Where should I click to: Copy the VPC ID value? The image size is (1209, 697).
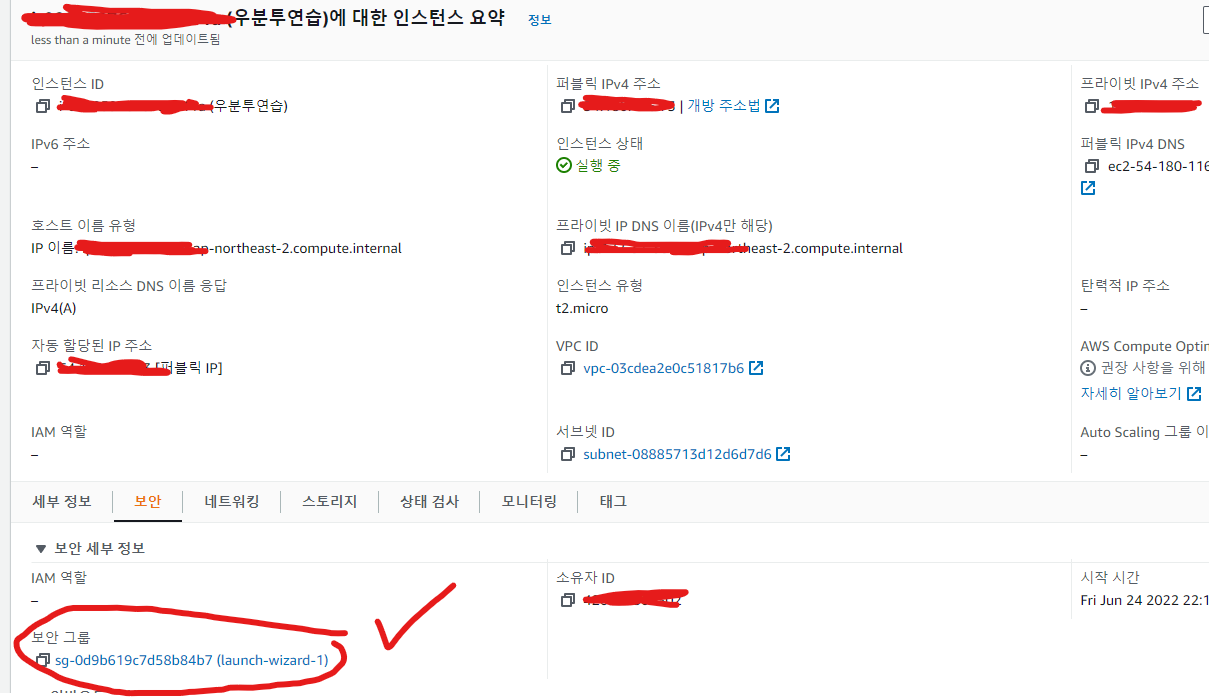click(x=568, y=368)
